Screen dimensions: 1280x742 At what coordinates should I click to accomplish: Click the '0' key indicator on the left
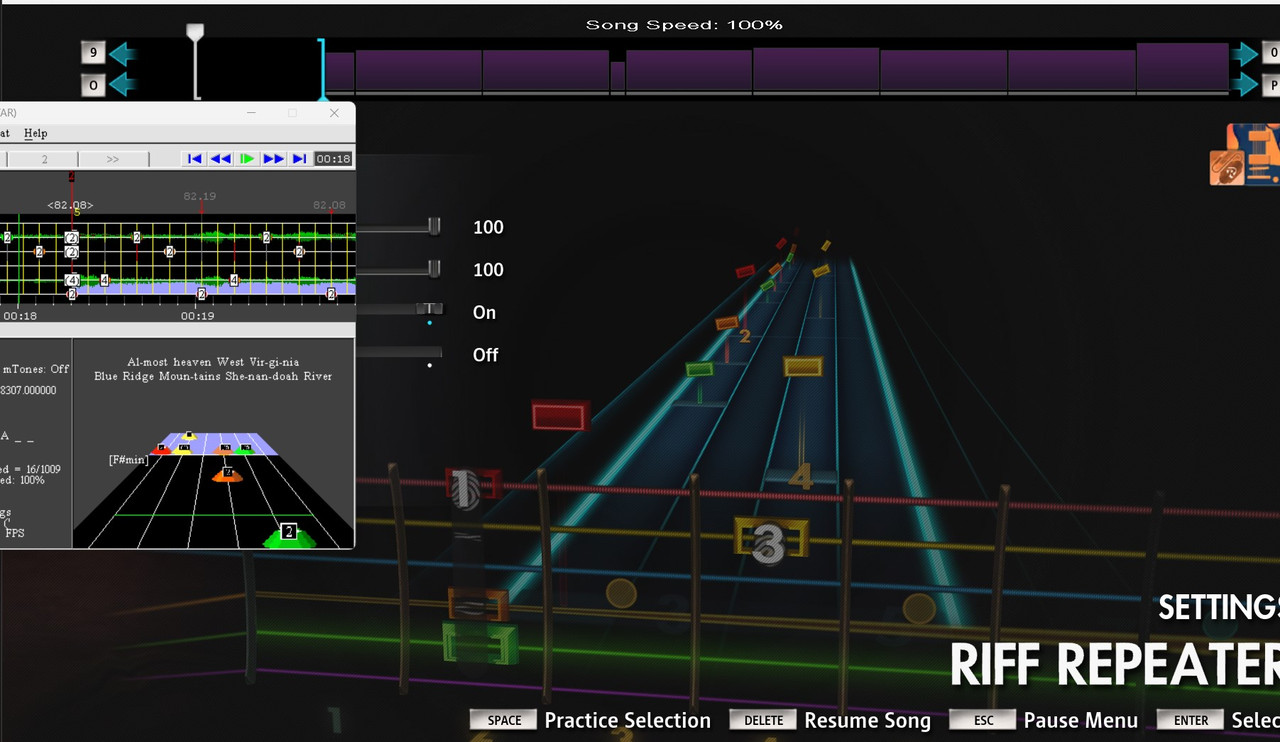coord(93,85)
